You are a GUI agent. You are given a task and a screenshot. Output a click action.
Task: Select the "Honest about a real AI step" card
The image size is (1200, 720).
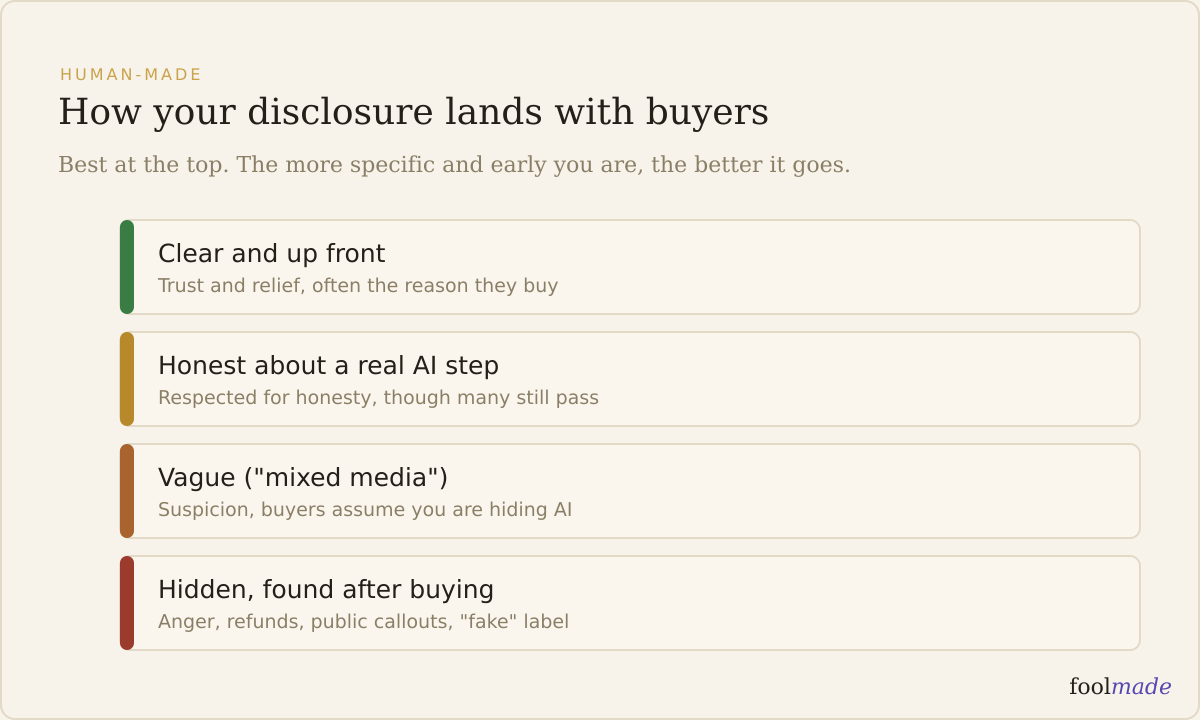(x=630, y=379)
